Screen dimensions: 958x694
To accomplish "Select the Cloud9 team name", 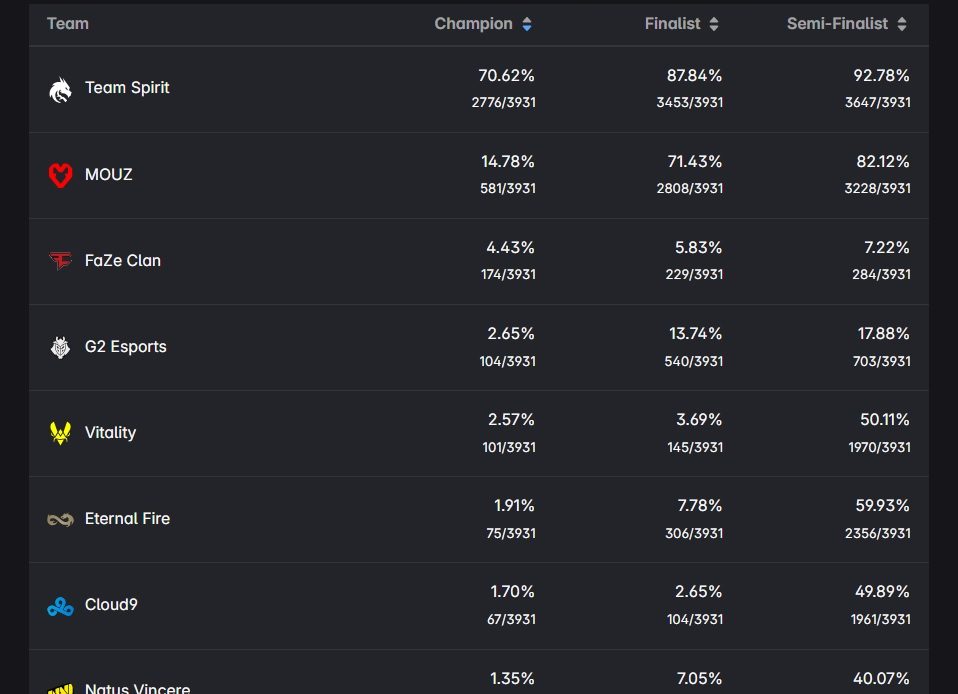I will click(x=111, y=604).
